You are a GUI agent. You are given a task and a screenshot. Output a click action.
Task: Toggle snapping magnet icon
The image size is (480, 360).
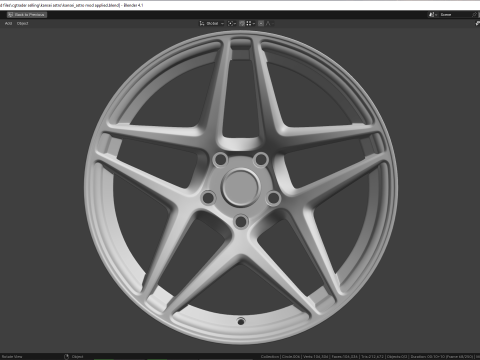pos(242,23)
